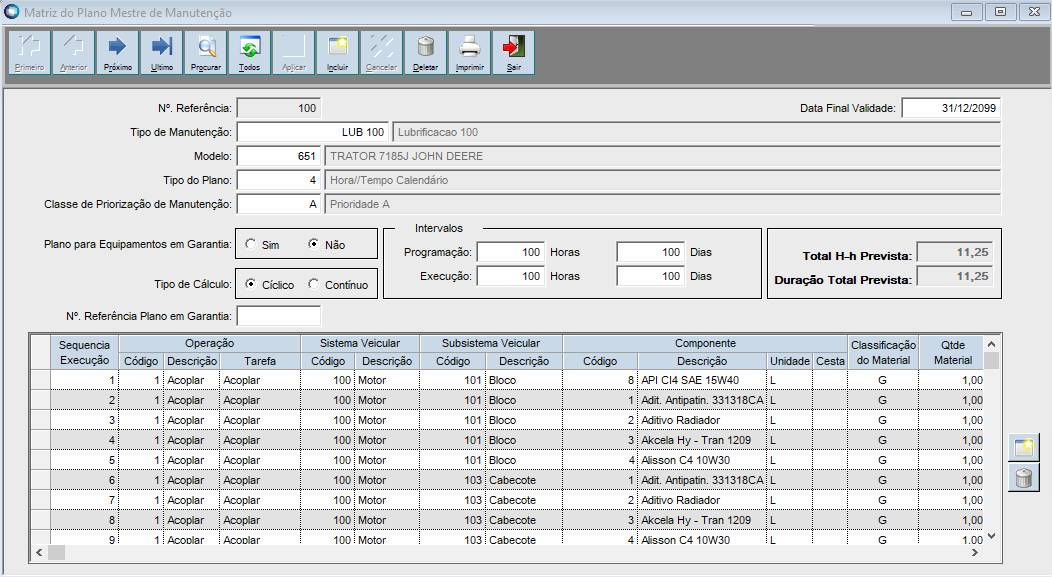Click the vertical scrollbar thumb in grid
This screenshot has width=1052, height=577.
(x=992, y=360)
